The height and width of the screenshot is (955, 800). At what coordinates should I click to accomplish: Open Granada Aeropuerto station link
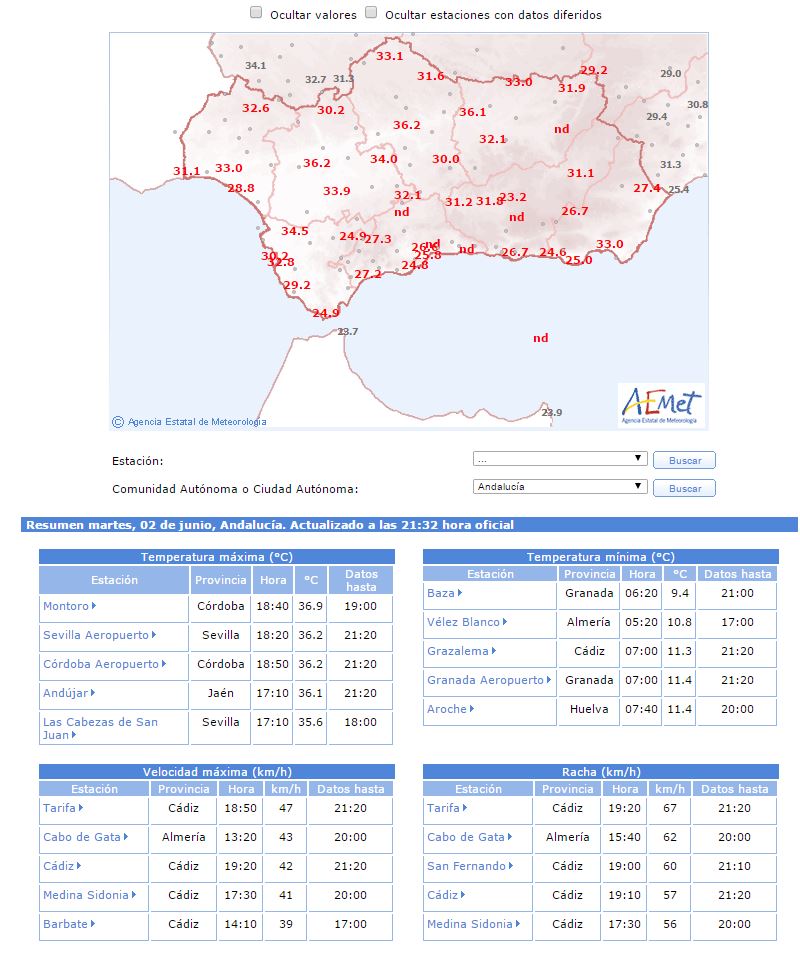(x=485, y=680)
